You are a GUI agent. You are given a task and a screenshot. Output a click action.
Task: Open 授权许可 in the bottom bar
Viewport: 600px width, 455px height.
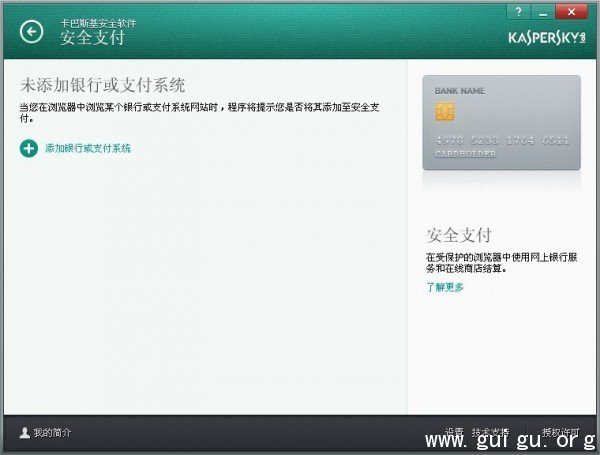pos(560,432)
